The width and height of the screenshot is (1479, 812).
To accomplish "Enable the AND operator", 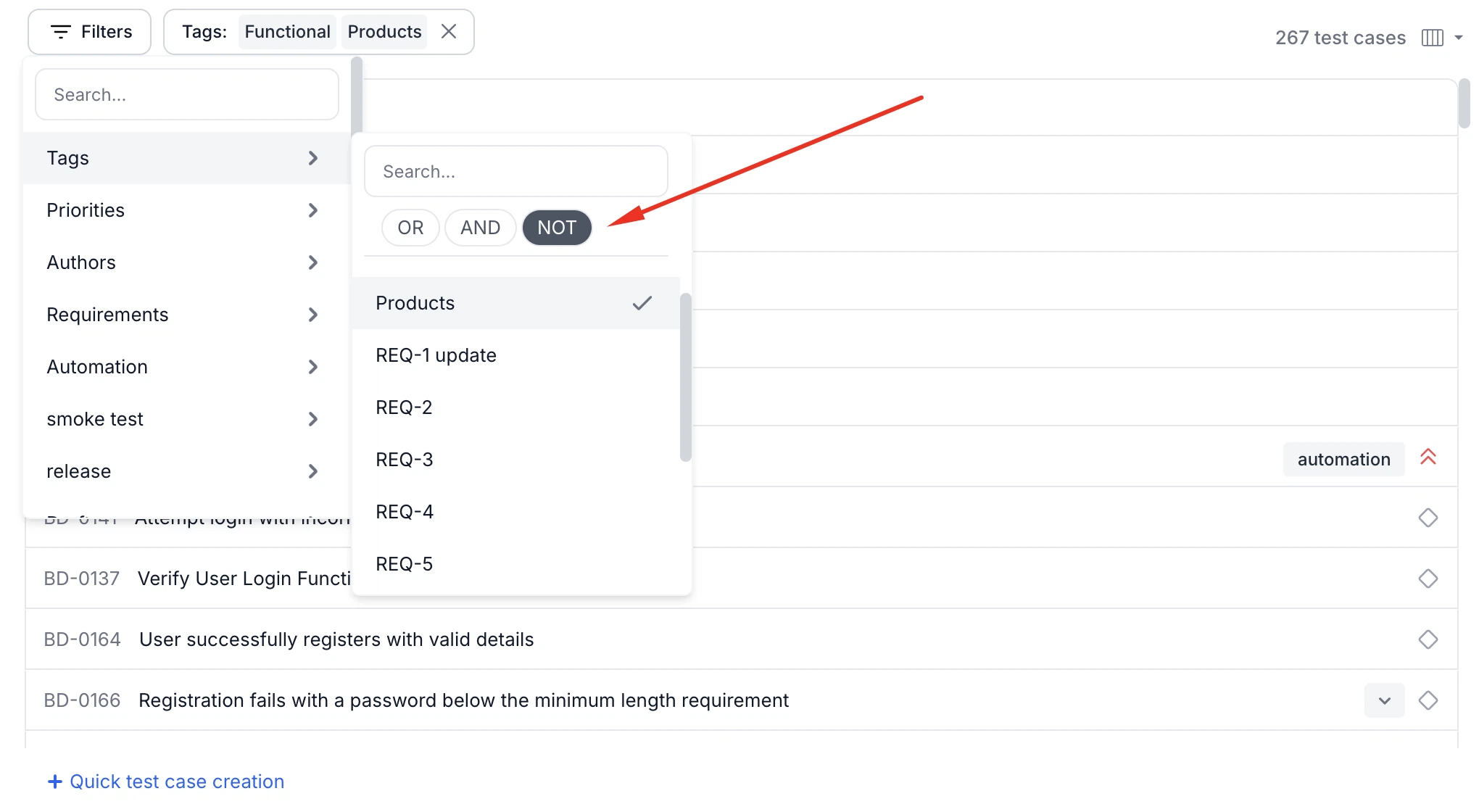I will 480,227.
